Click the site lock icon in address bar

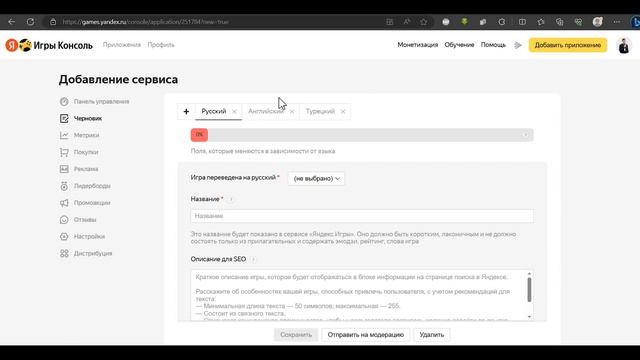(x=53, y=22)
